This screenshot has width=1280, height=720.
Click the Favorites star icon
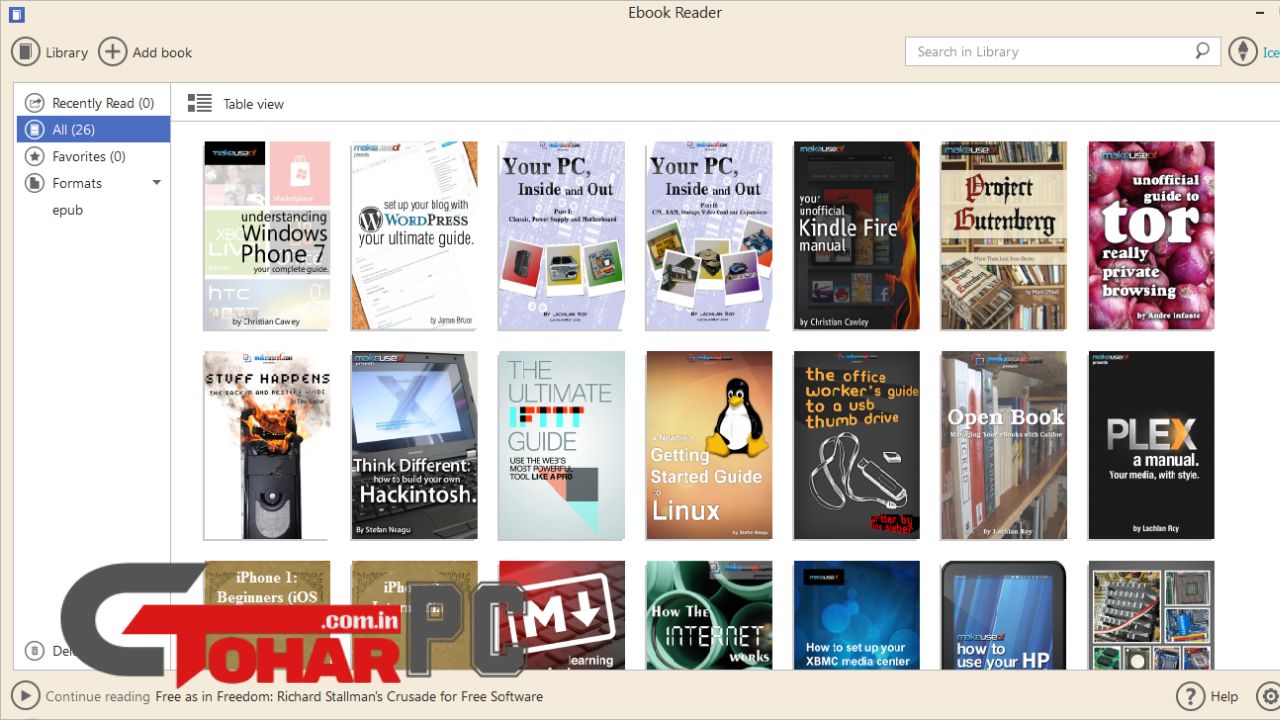click(35, 156)
